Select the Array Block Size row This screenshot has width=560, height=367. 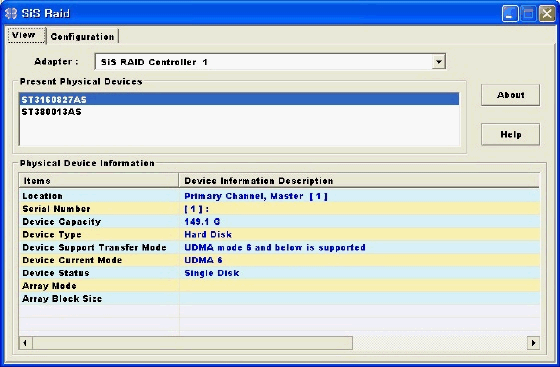pos(279,299)
